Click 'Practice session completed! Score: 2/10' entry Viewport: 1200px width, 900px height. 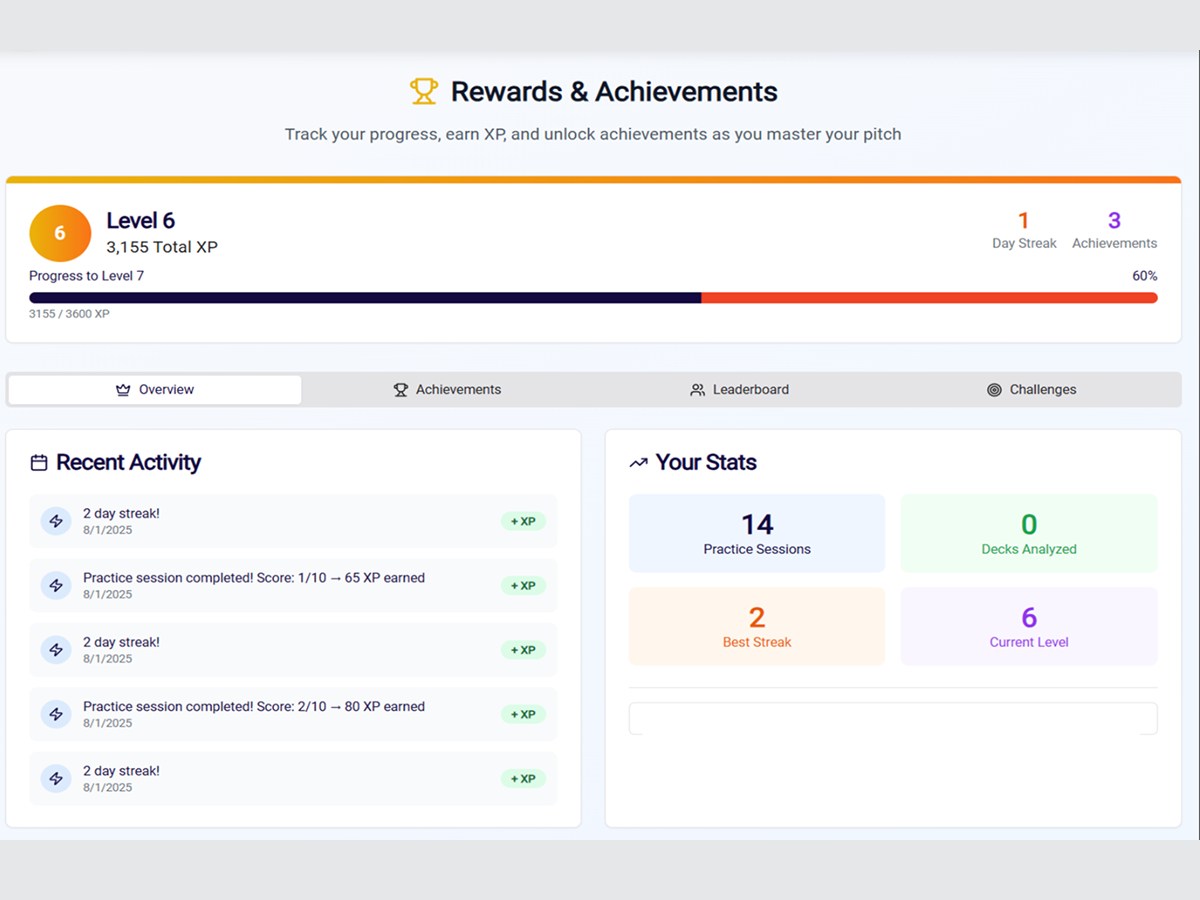(293, 714)
